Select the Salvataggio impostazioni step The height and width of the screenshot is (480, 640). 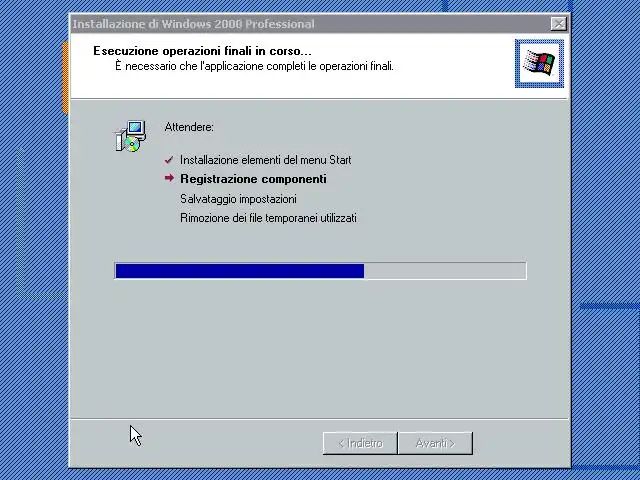click(238, 199)
